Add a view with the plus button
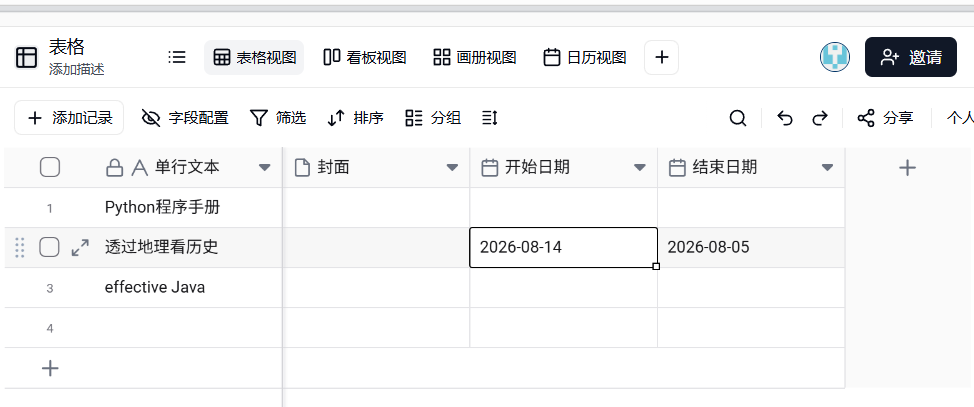The image size is (974, 407). (662, 57)
